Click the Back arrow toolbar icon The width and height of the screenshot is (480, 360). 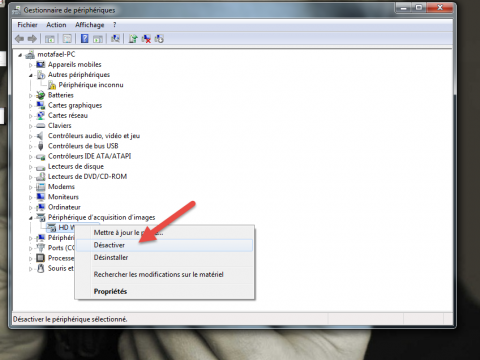(x=20, y=39)
